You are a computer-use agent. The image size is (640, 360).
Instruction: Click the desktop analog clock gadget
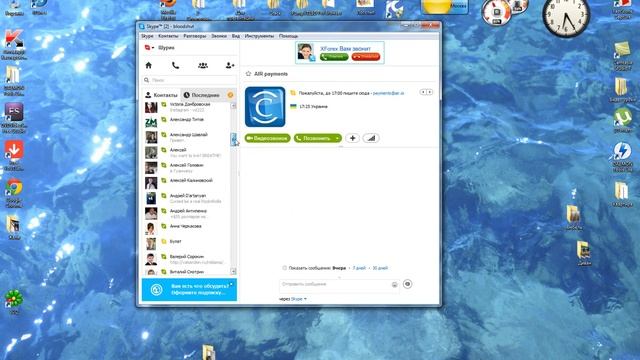pyautogui.click(x=566, y=16)
